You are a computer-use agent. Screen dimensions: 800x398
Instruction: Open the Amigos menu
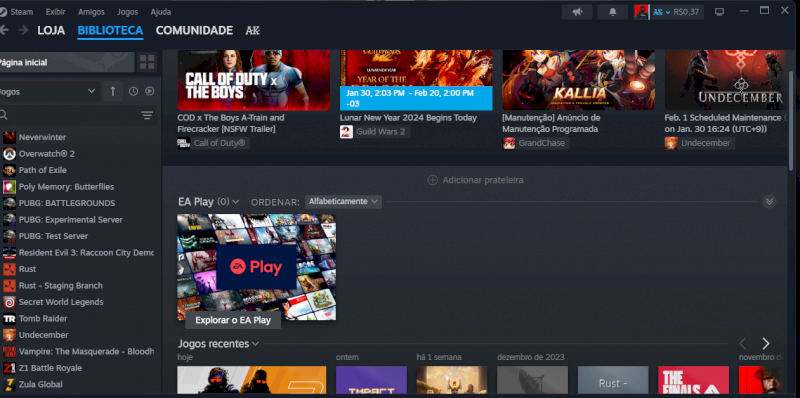91,12
